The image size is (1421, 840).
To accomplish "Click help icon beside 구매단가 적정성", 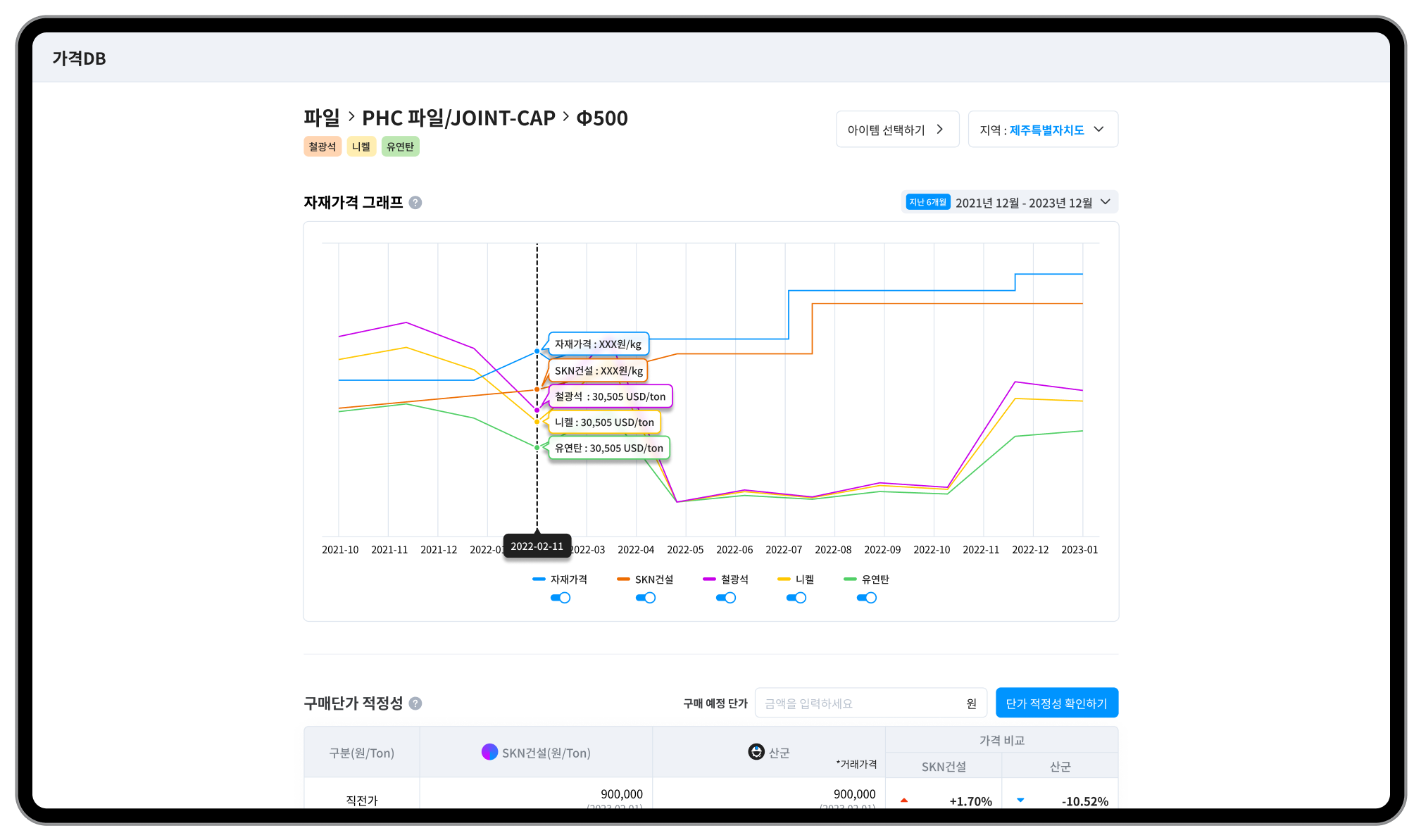I will [415, 703].
